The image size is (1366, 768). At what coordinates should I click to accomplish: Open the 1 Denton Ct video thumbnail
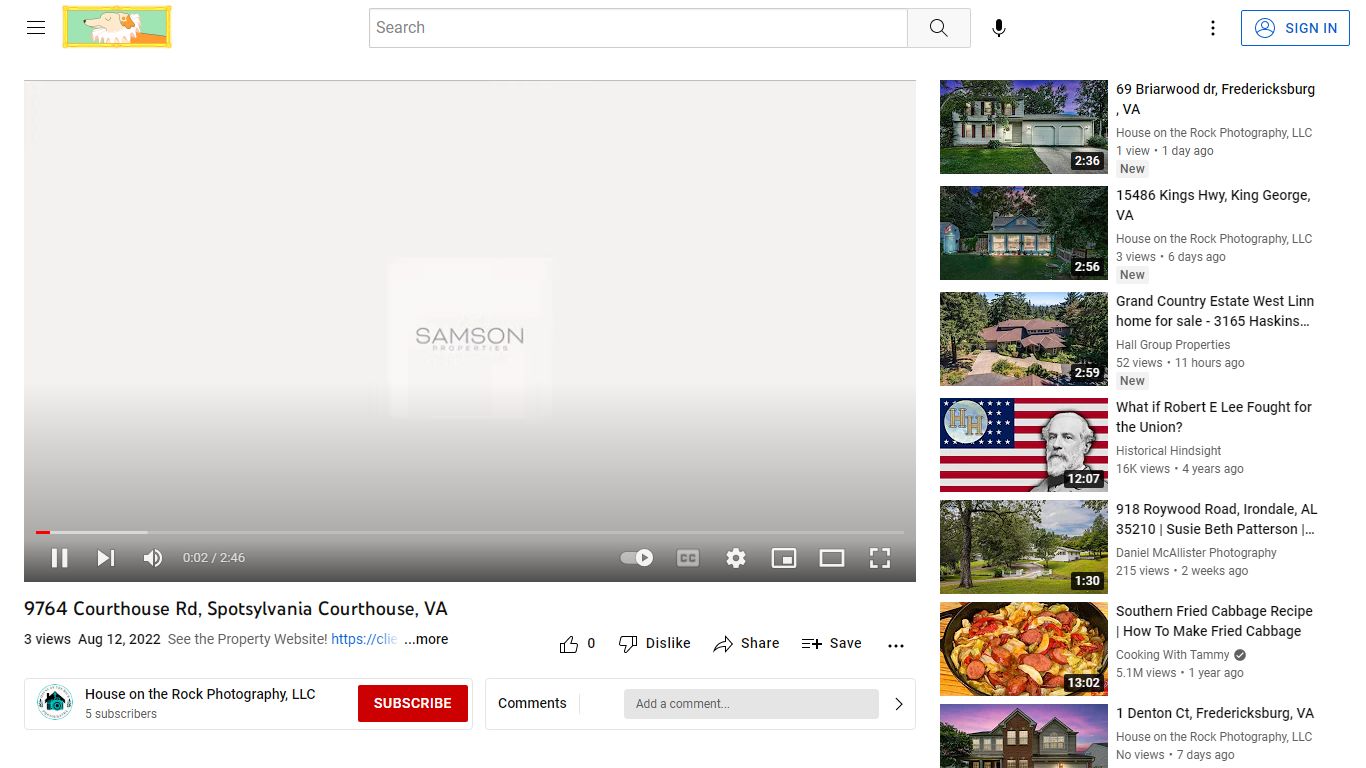pyautogui.click(x=1024, y=736)
